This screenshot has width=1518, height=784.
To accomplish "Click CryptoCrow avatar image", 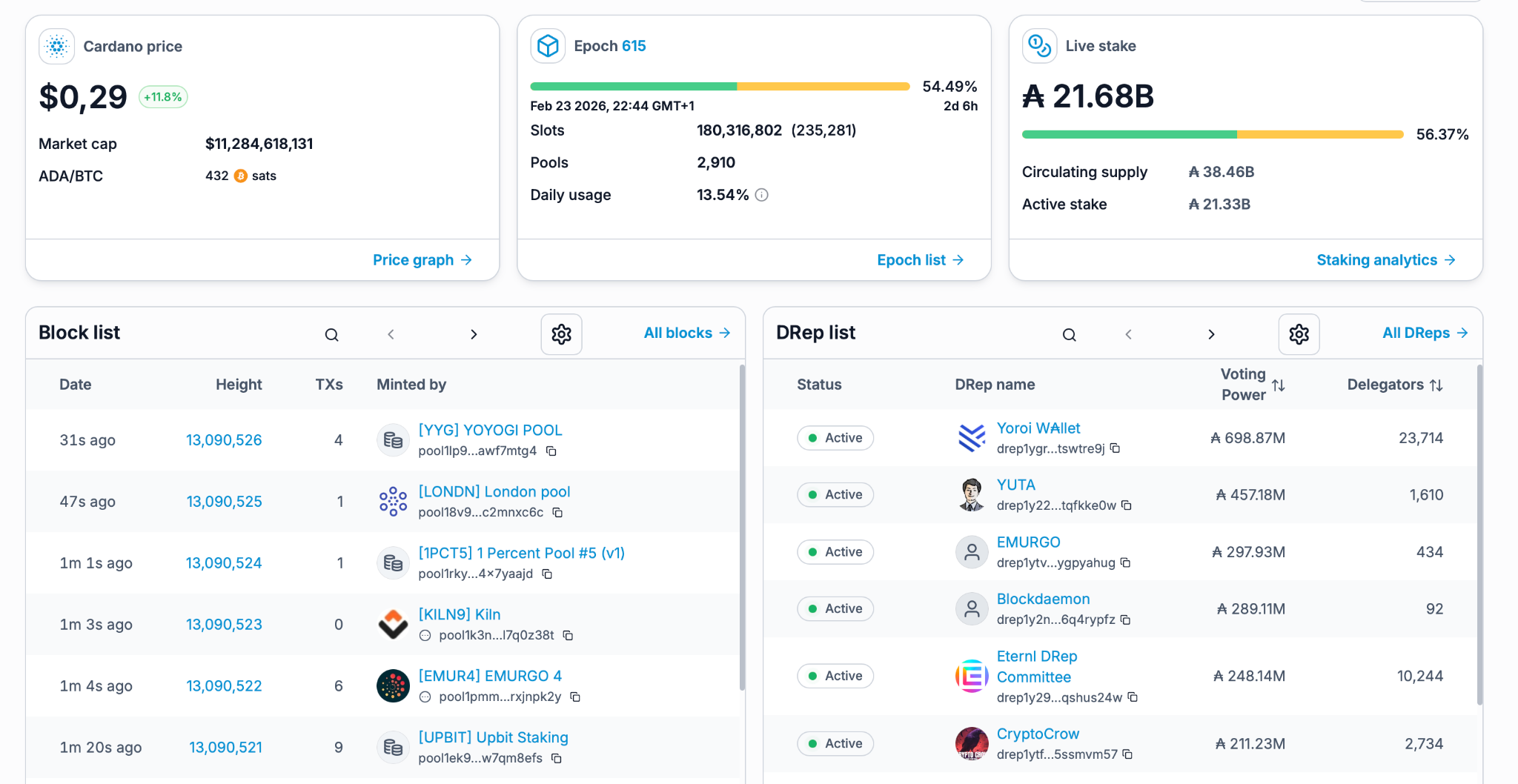I will [972, 743].
